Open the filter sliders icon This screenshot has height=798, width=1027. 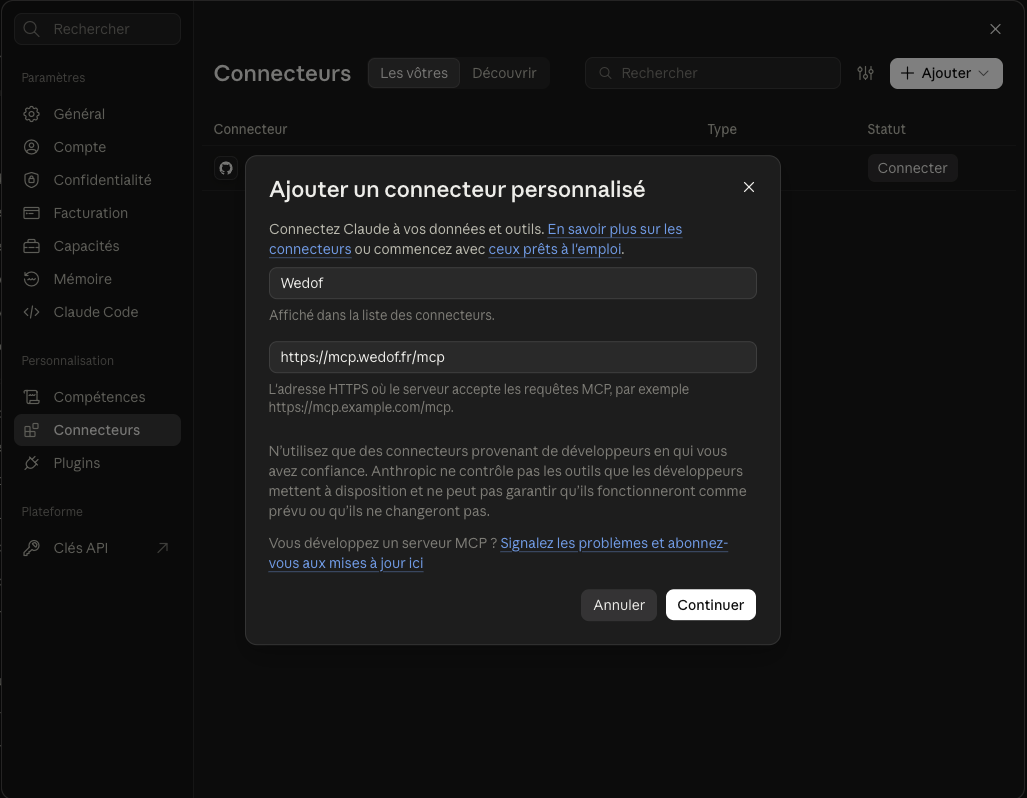click(865, 73)
